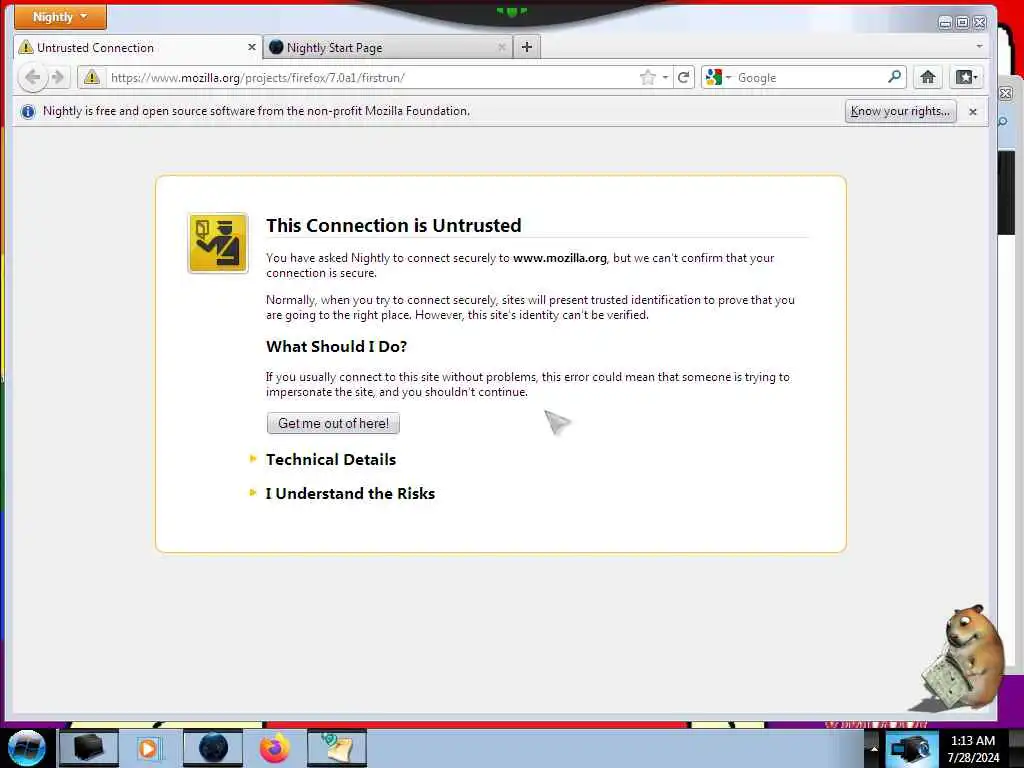Focus the address bar with mozilla.org URL
1024x768 pixels.
click(x=372, y=78)
